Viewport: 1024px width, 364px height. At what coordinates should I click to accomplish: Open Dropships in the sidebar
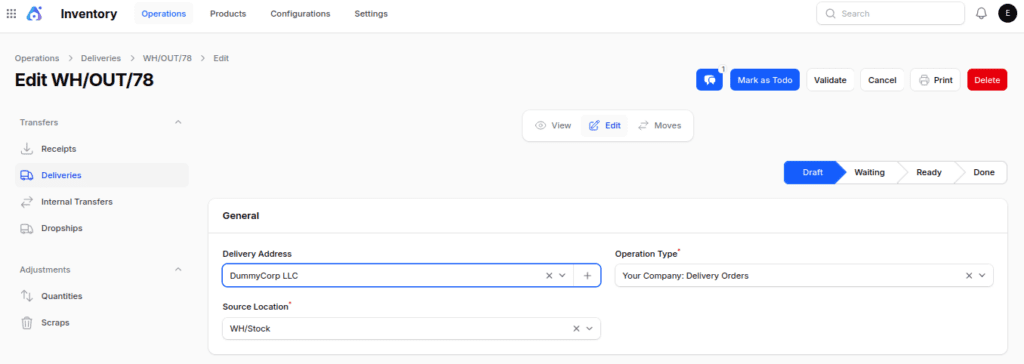[x=101, y=229]
